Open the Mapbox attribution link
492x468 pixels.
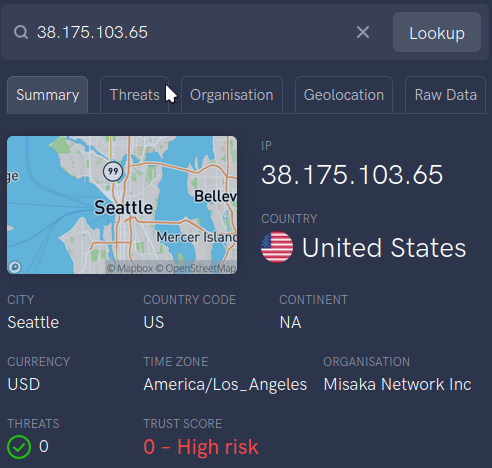130,268
